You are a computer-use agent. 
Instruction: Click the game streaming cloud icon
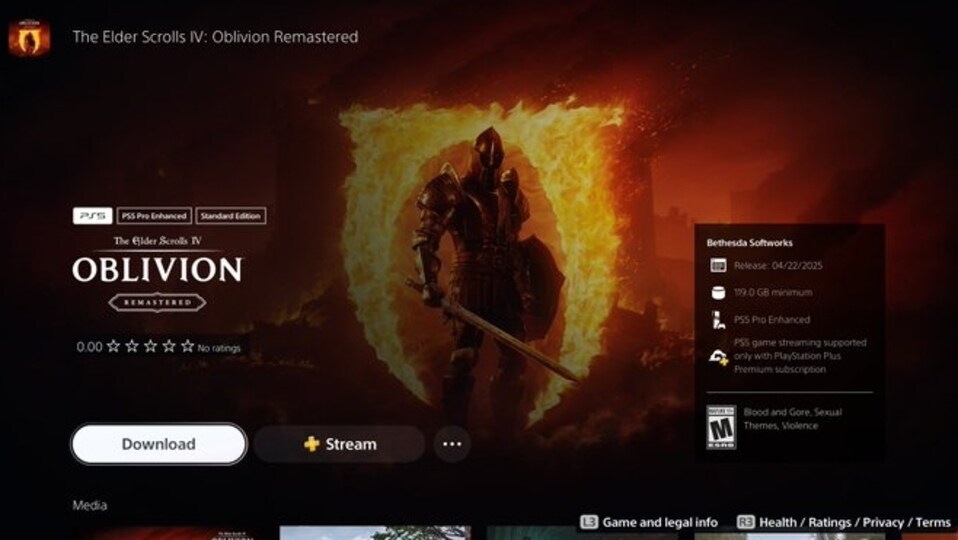[x=718, y=357]
